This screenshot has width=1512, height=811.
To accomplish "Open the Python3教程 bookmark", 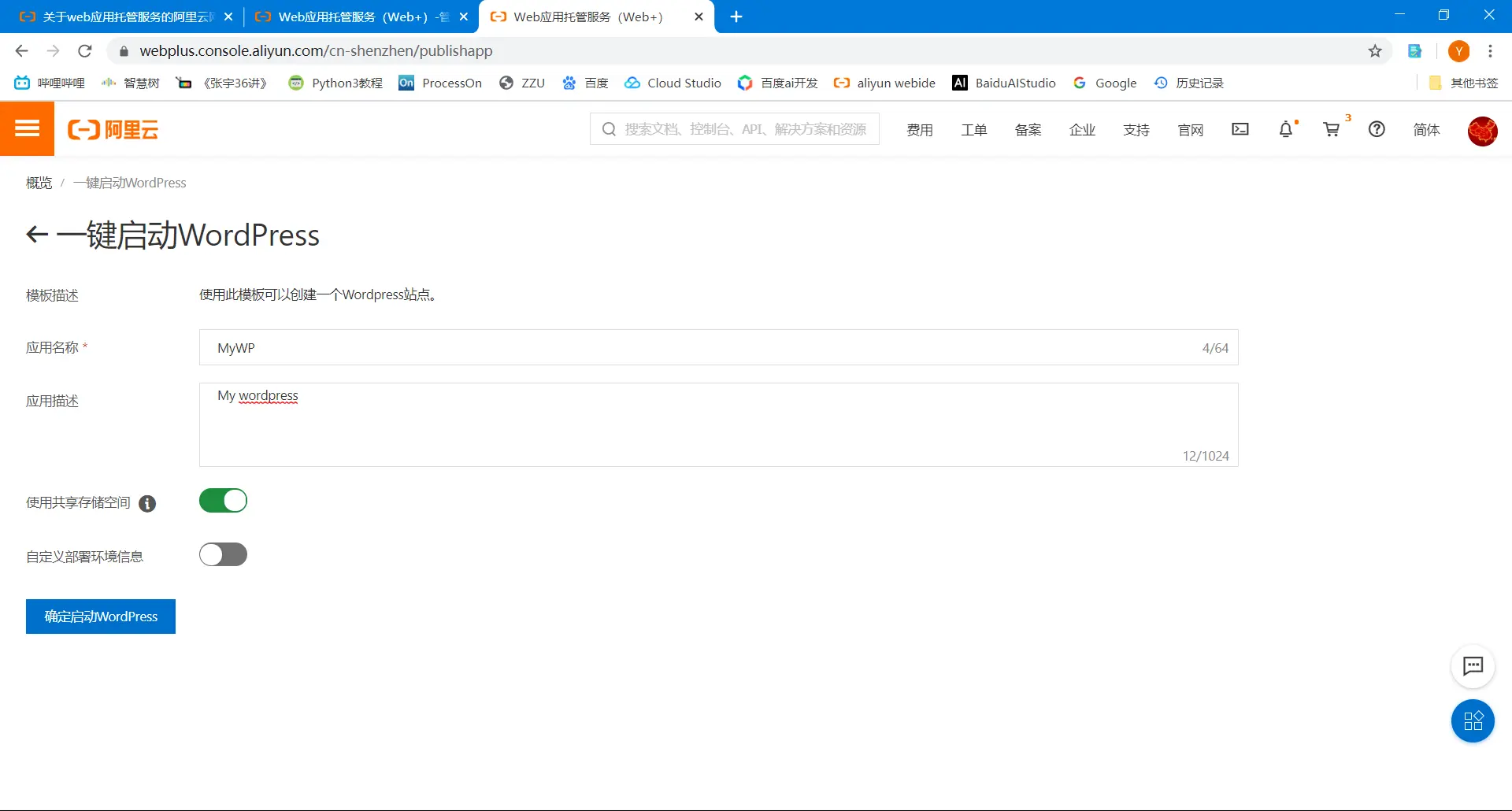I will (335, 83).
